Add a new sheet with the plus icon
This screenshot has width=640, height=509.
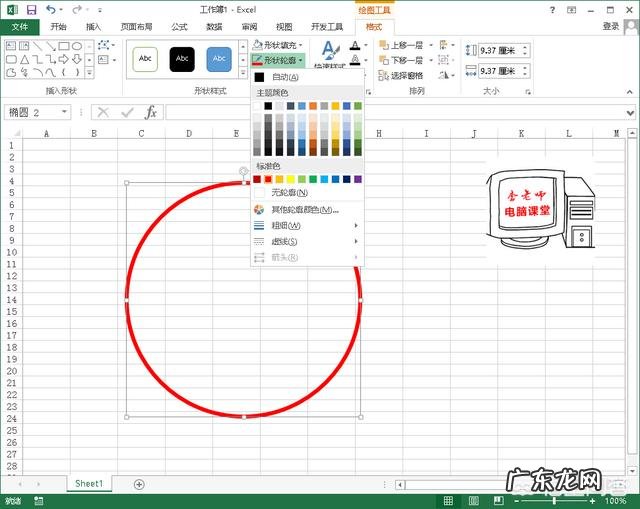point(139,484)
